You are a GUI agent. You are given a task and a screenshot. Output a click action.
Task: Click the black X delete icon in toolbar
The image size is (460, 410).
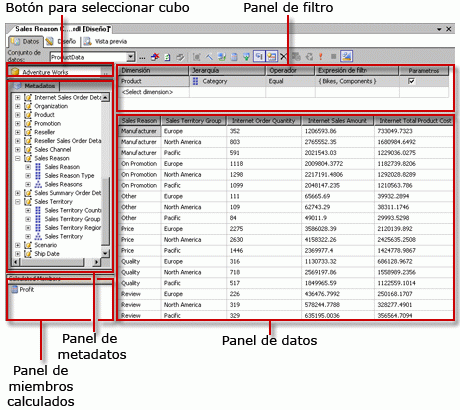[283, 57]
